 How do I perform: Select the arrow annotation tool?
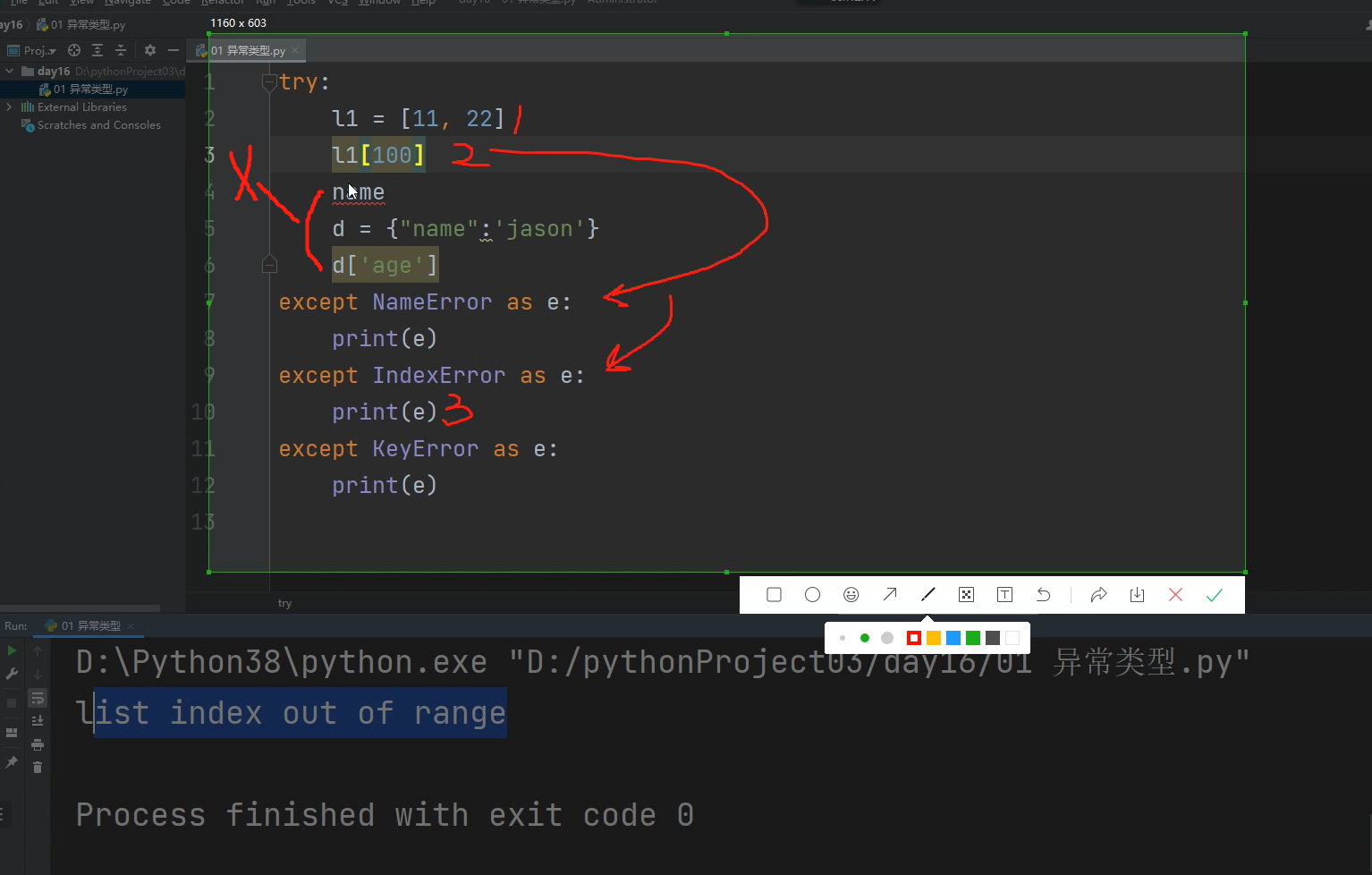tap(890, 595)
